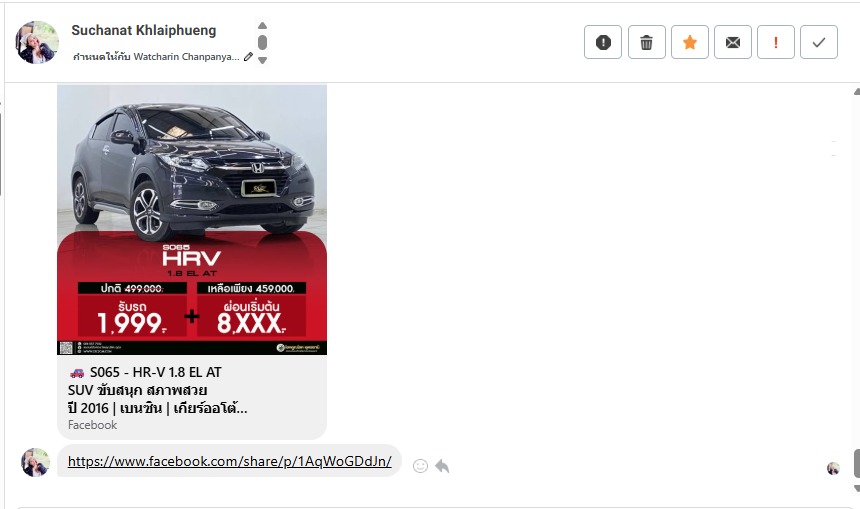Image resolution: width=860 pixels, height=509 pixels.
Task: Click the chat scrollbar up arrow
Action: point(856,92)
